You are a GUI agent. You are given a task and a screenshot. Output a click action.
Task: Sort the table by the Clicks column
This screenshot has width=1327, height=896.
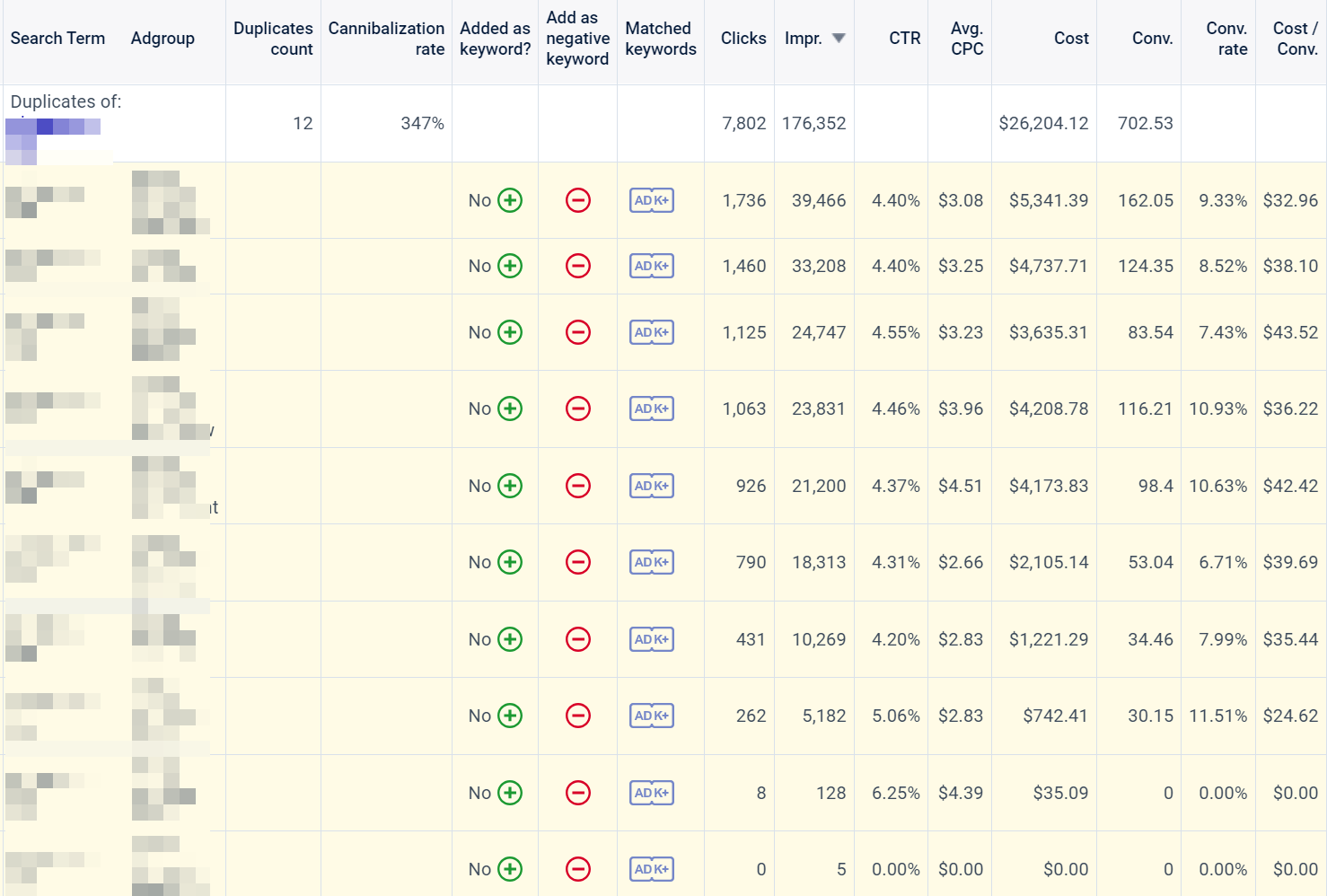[x=742, y=39]
